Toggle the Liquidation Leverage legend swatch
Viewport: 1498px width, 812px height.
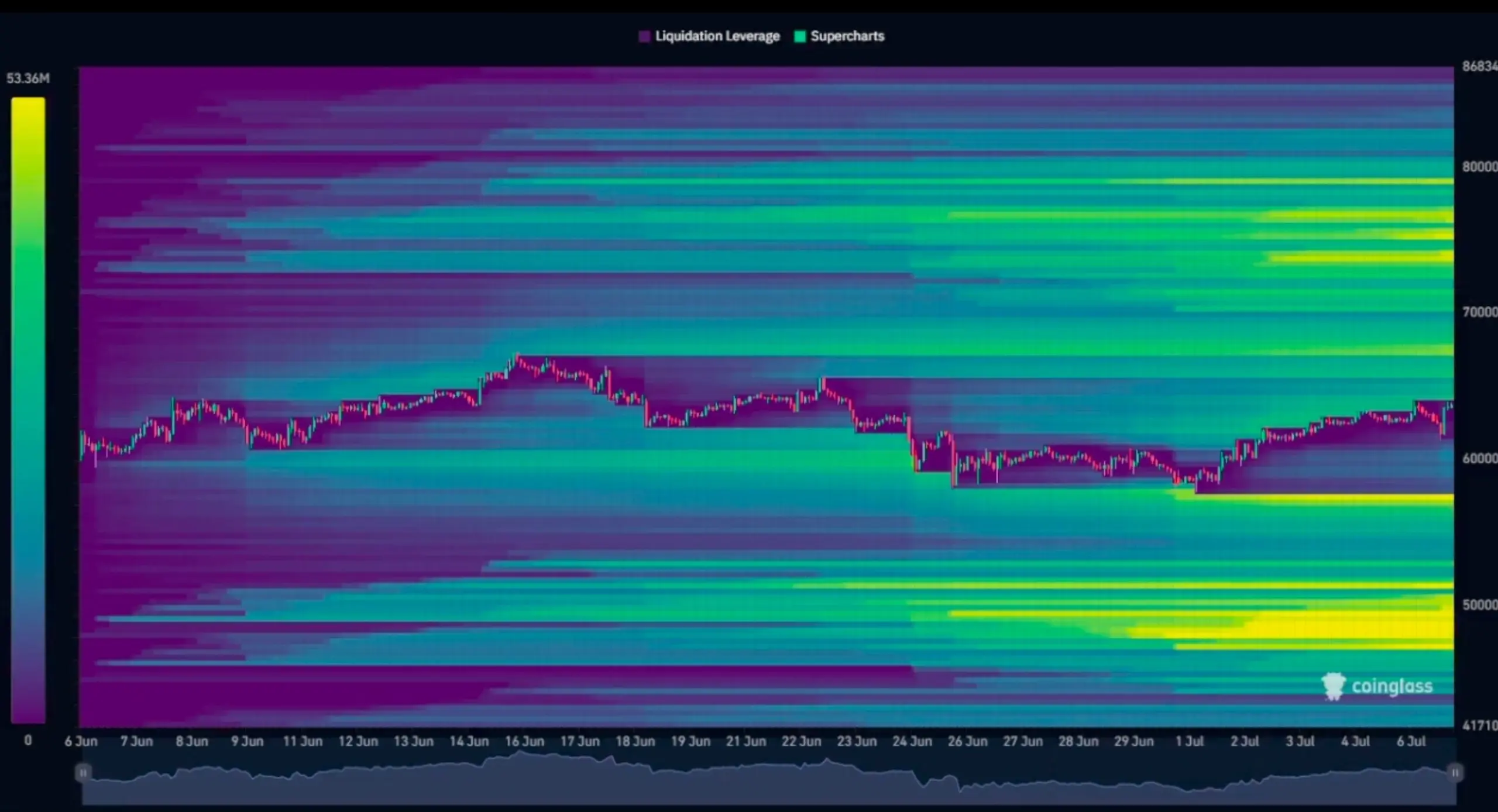[644, 36]
